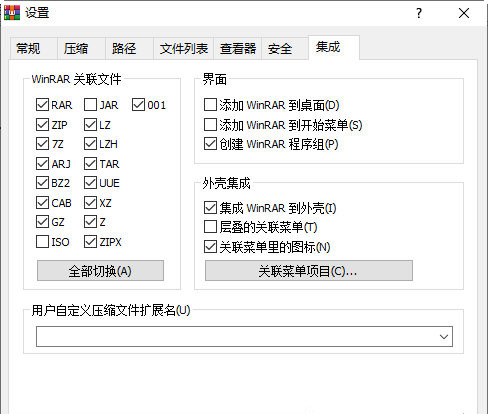Select the 查看器 tab
Viewport: 488px width, 414px height.
coord(237,49)
